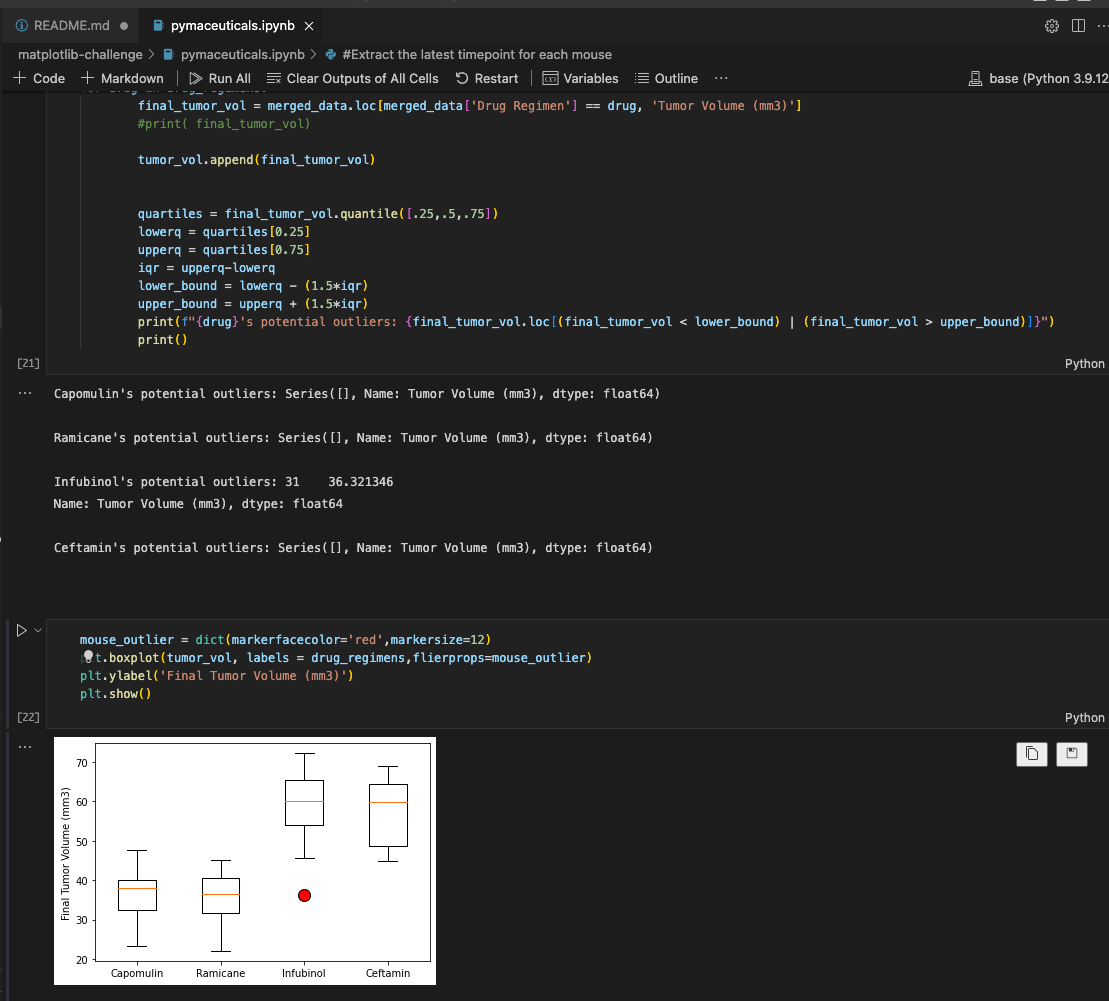Select the pymaceuticals.ipynb tab
Viewport: 1109px width, 1001px height.
coord(232,25)
